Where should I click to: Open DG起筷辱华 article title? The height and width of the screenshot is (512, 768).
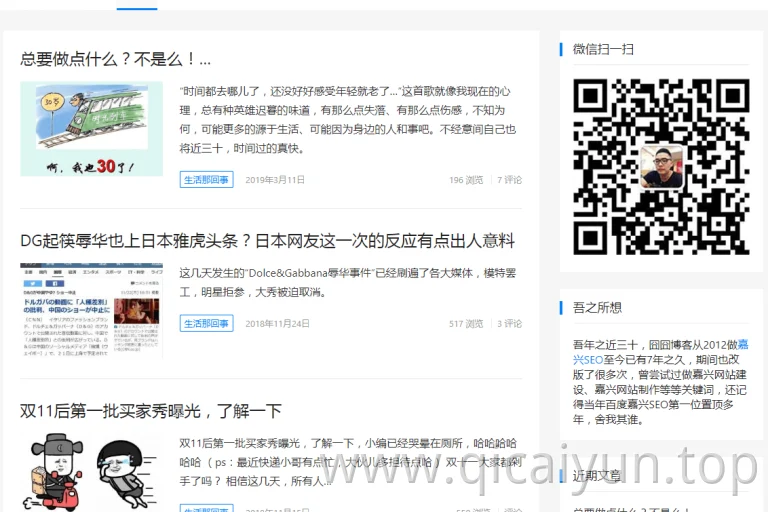tap(267, 241)
